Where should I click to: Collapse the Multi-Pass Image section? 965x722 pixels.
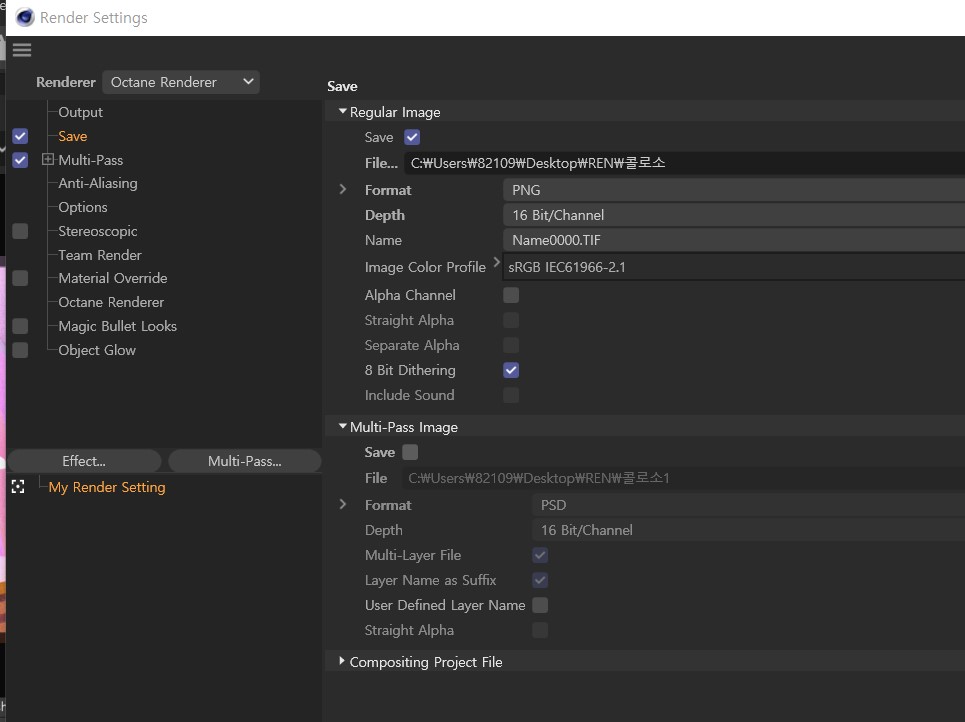(343, 426)
